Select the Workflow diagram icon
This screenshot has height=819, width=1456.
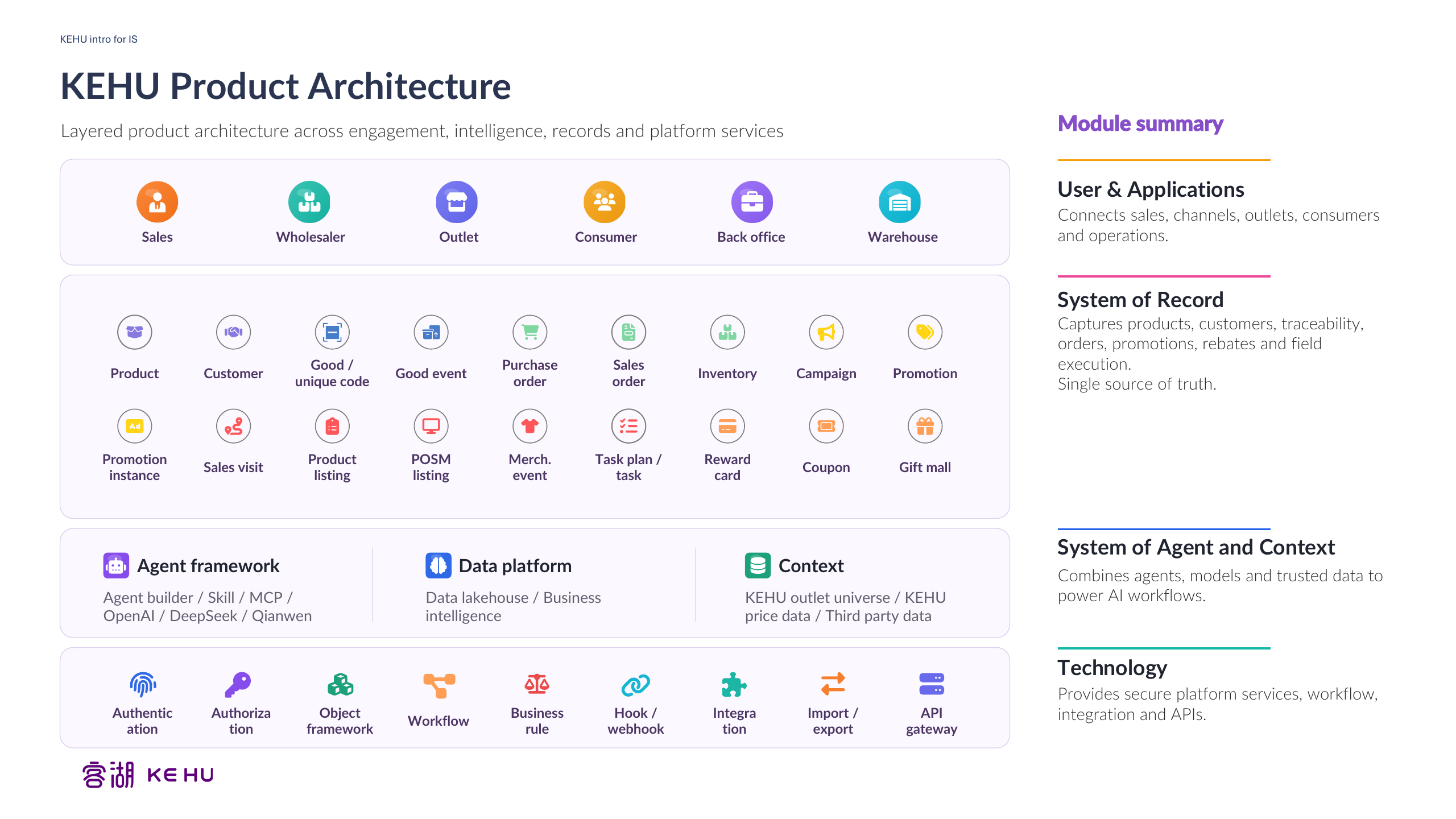pos(439,685)
